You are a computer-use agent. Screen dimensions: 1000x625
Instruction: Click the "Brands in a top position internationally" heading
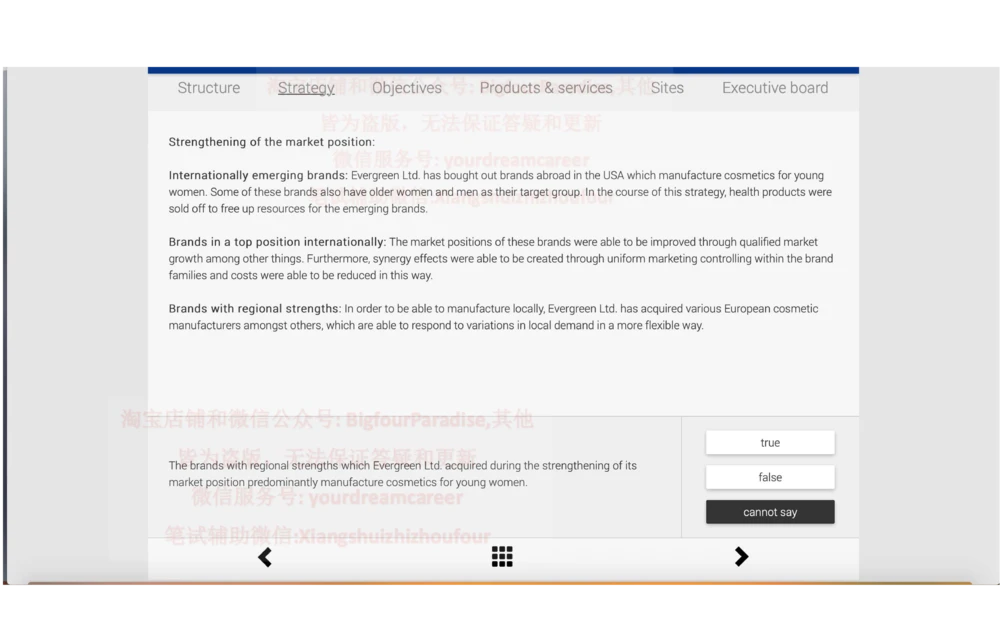[276, 242]
